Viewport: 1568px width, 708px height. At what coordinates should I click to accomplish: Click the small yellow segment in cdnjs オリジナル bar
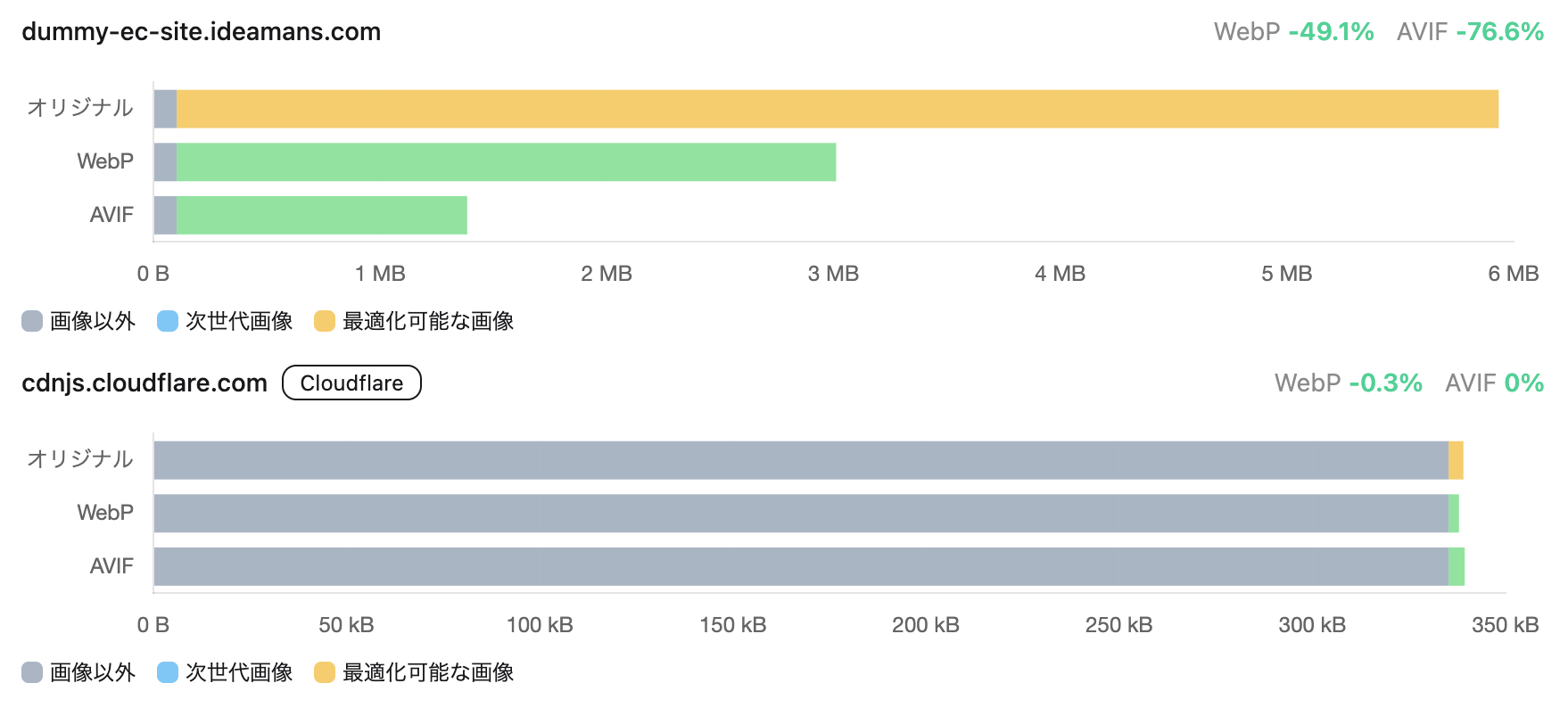coord(1456,460)
